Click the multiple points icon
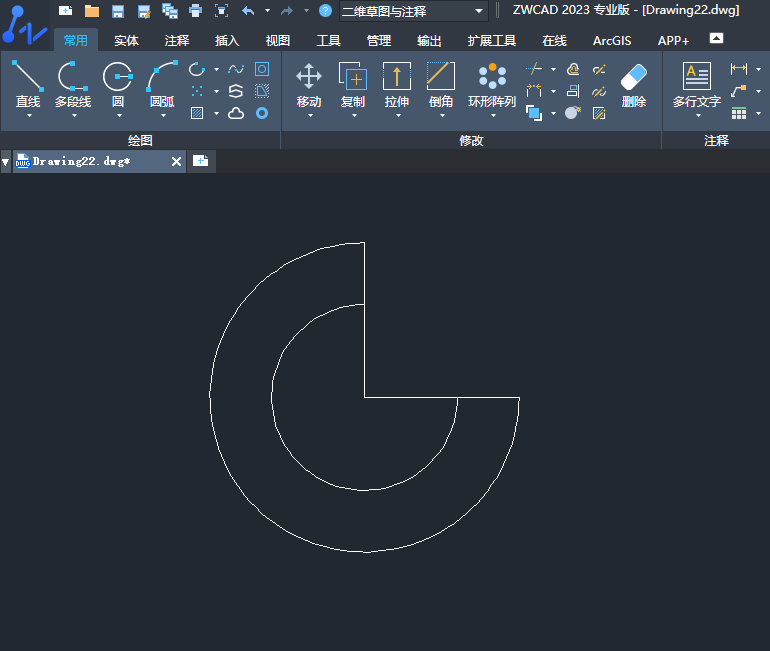Screen dimensions: 770x651 [x=197, y=91]
